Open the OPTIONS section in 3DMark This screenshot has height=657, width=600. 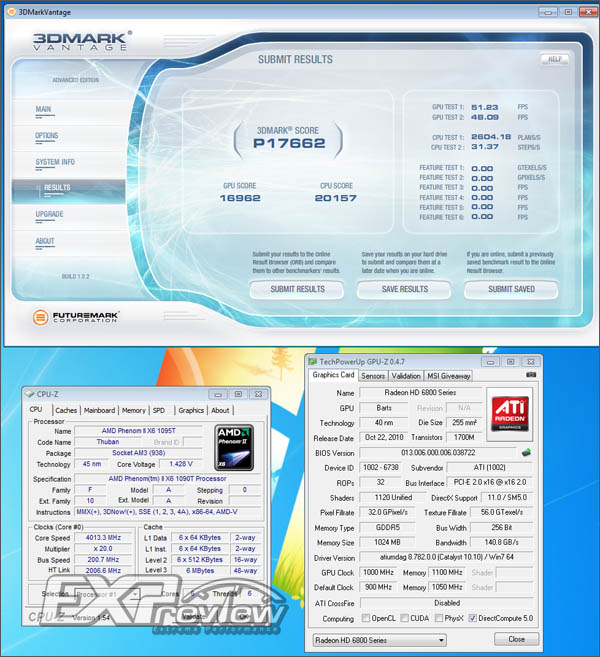pos(47,136)
